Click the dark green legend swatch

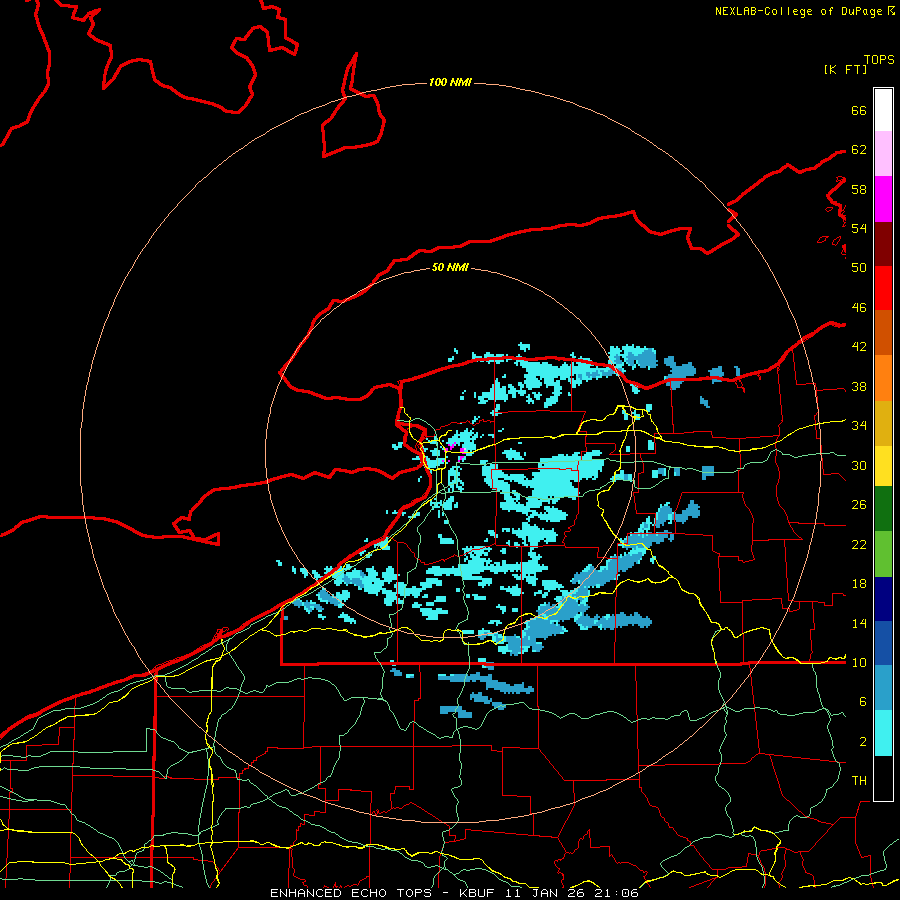click(x=883, y=509)
